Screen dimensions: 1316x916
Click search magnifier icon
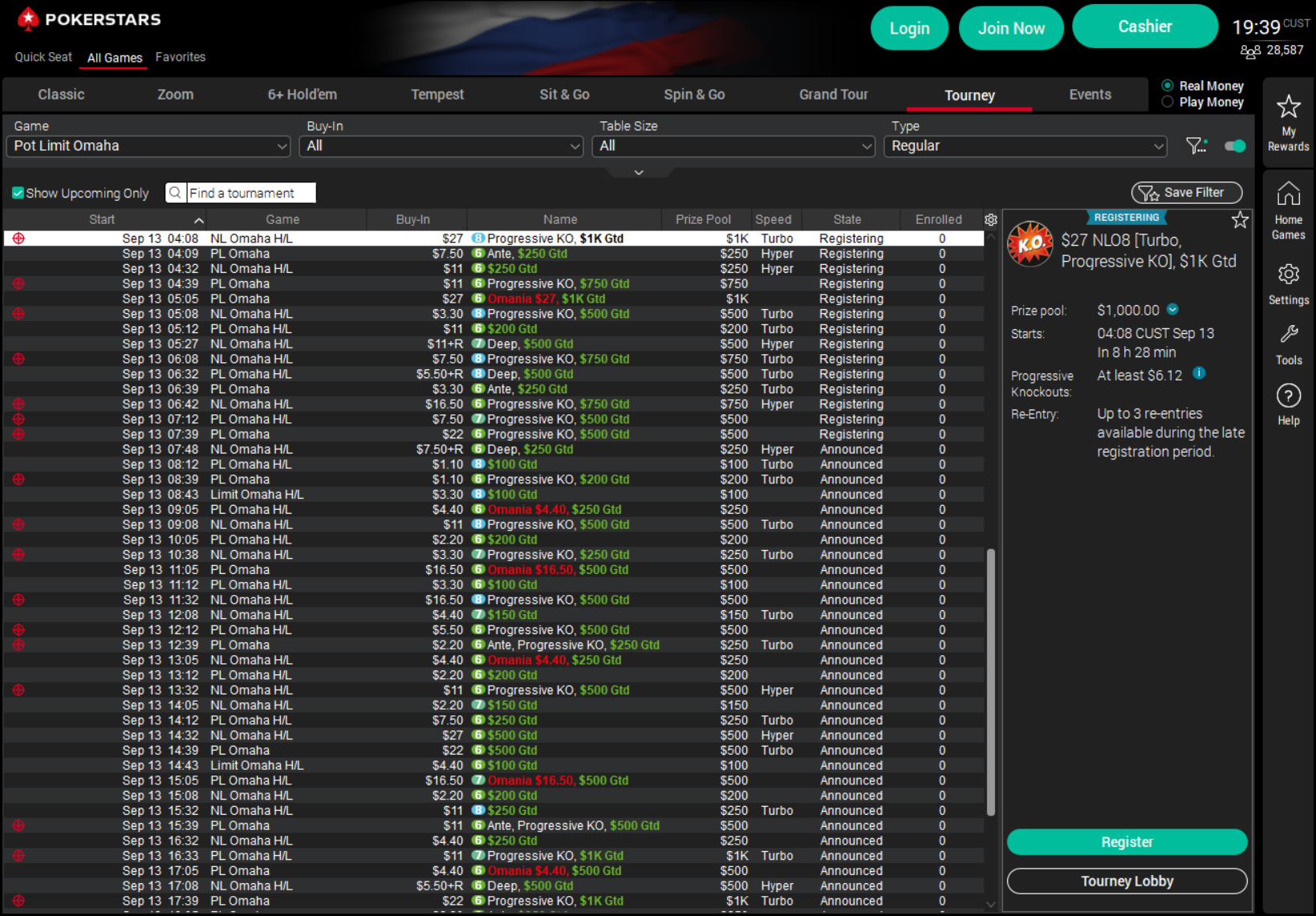pyautogui.click(x=175, y=193)
